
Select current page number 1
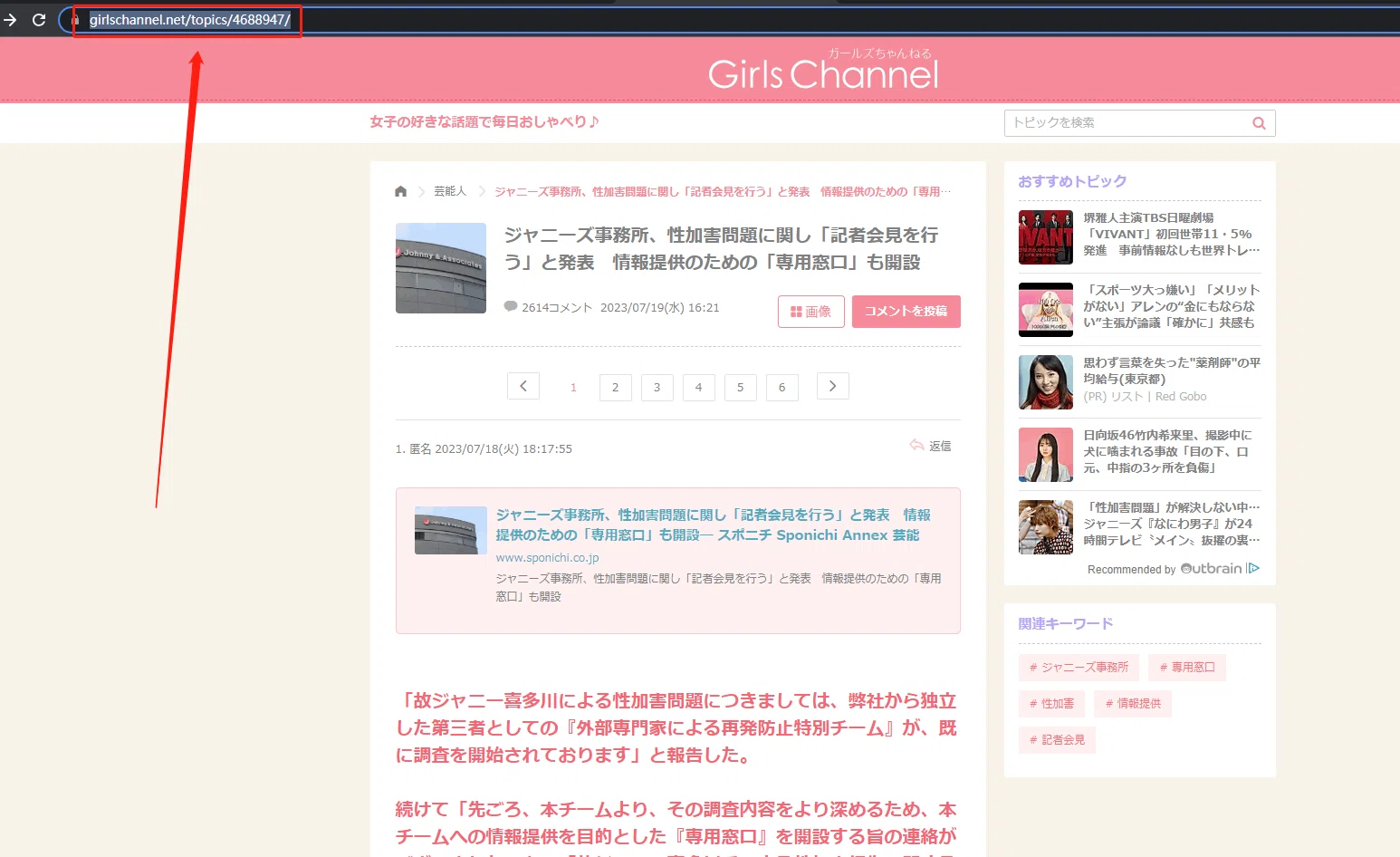[x=573, y=387]
